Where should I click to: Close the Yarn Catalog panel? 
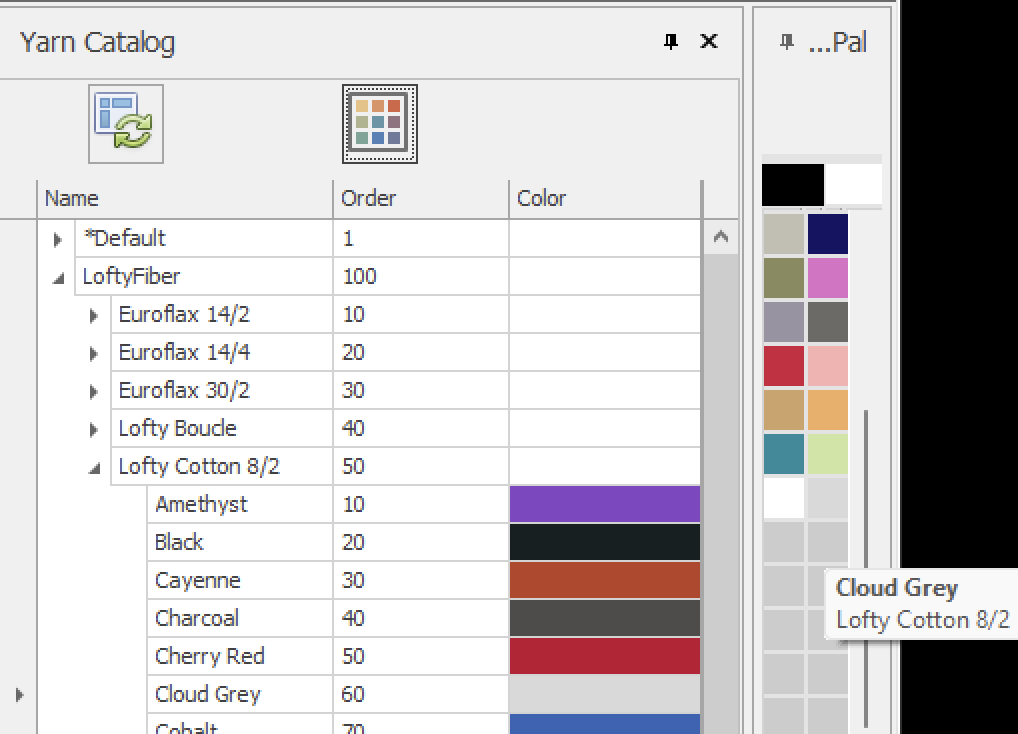709,41
